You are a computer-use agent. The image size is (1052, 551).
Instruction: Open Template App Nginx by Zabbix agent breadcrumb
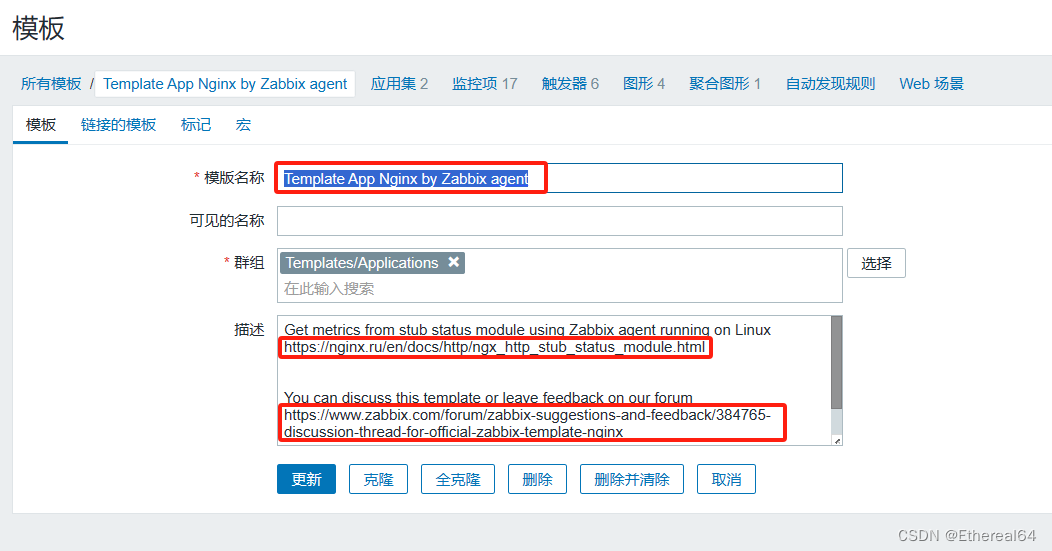(x=225, y=84)
